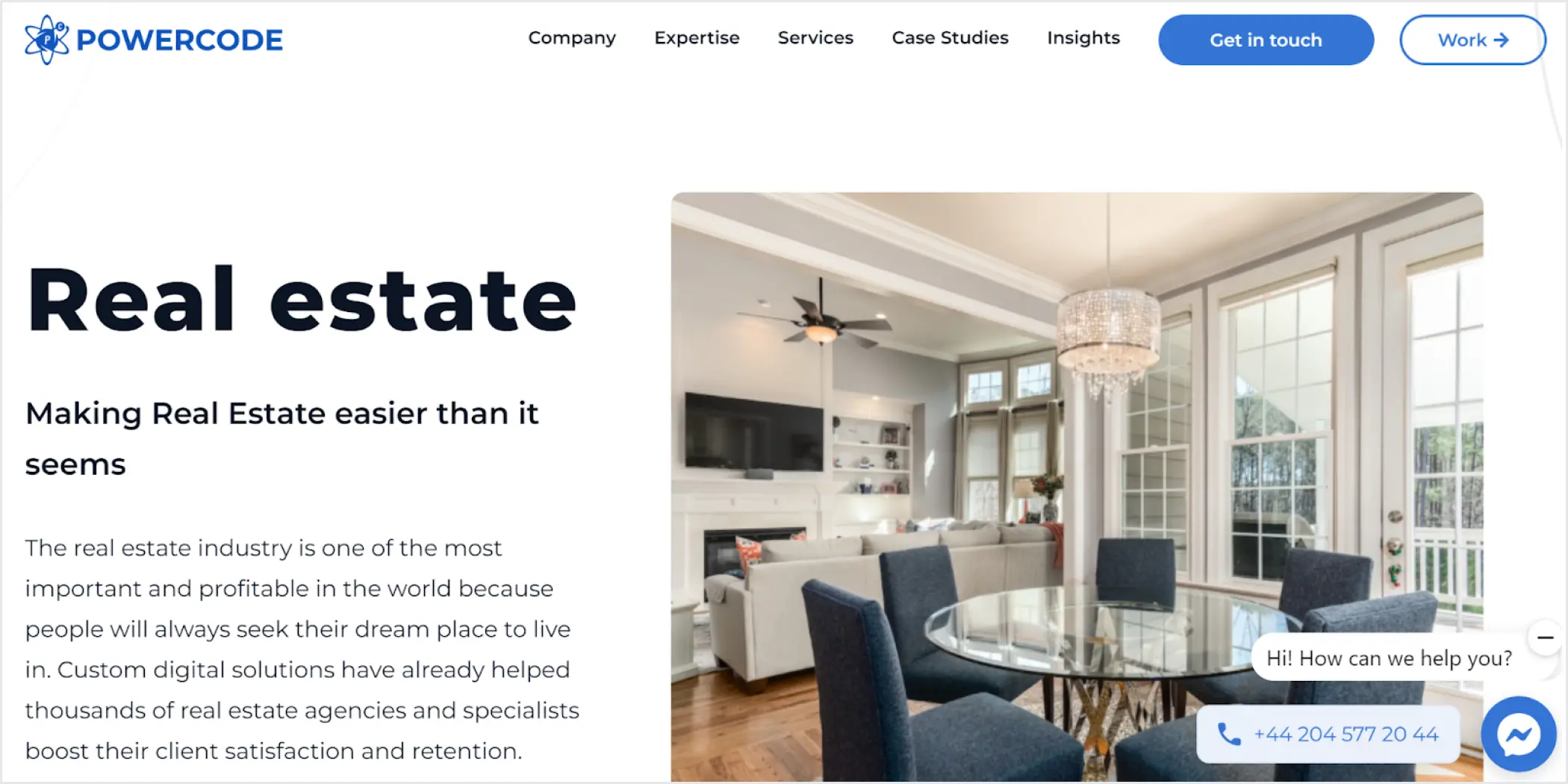The image size is (1568, 784).
Task: Click the phone handset icon
Action: tap(1229, 734)
